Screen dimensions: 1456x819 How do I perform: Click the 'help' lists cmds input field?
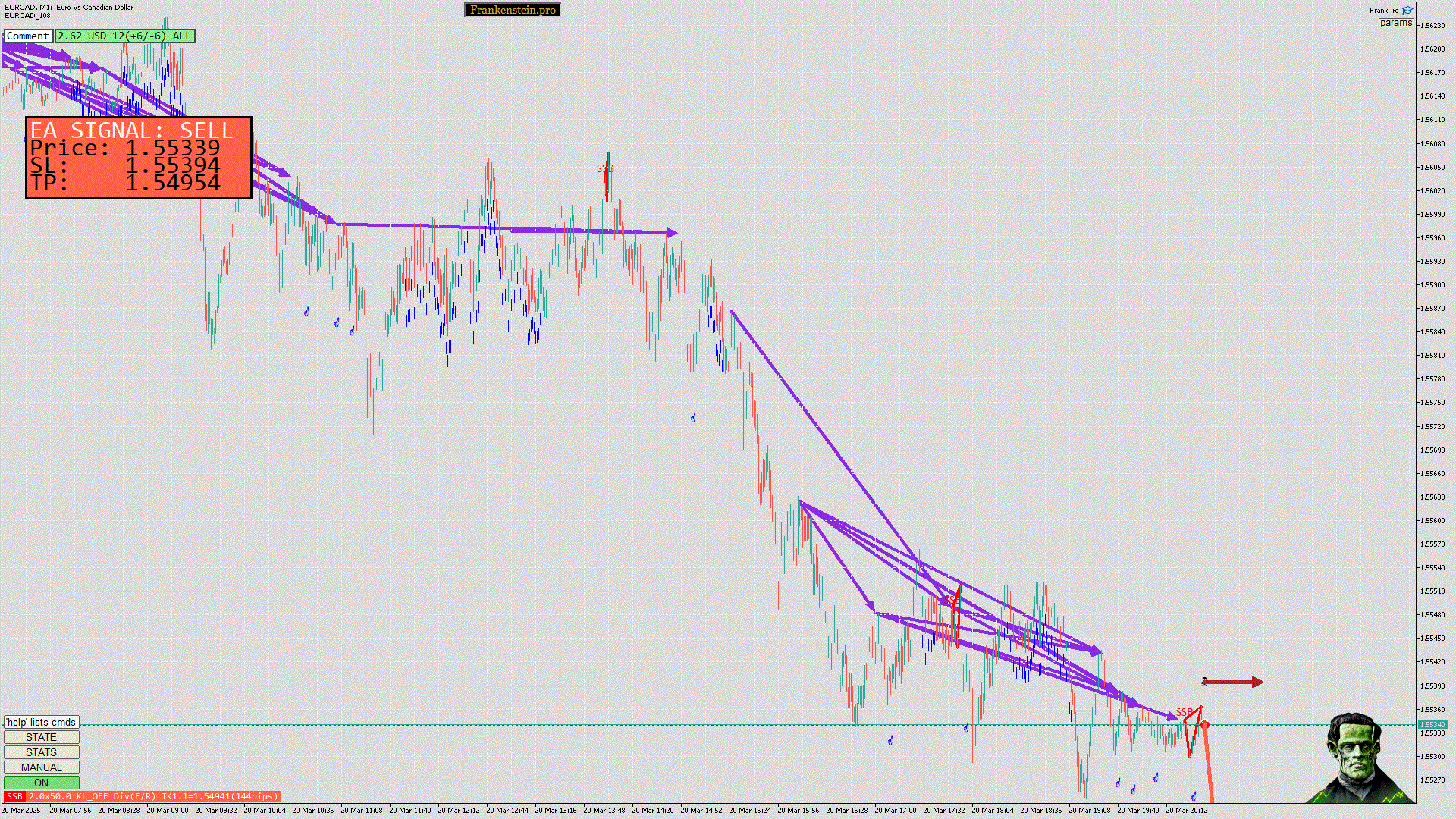[x=41, y=722]
